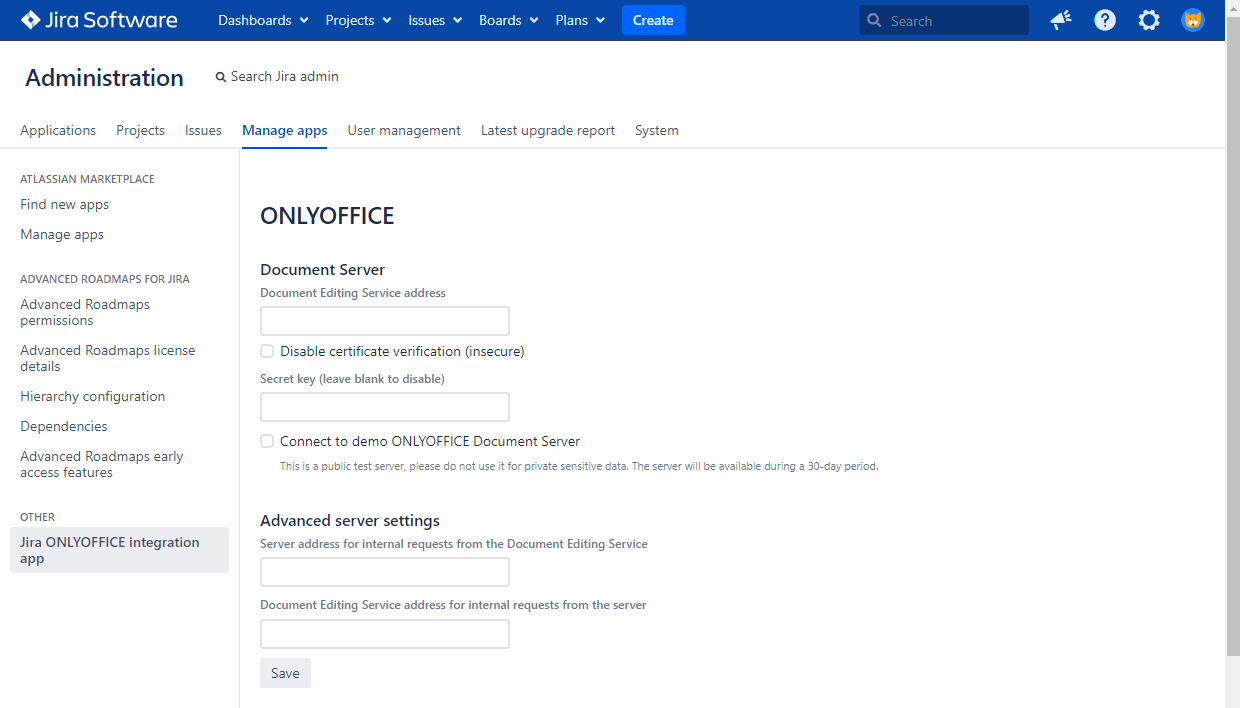Open Advanced Roadmaps permissions link

85,312
